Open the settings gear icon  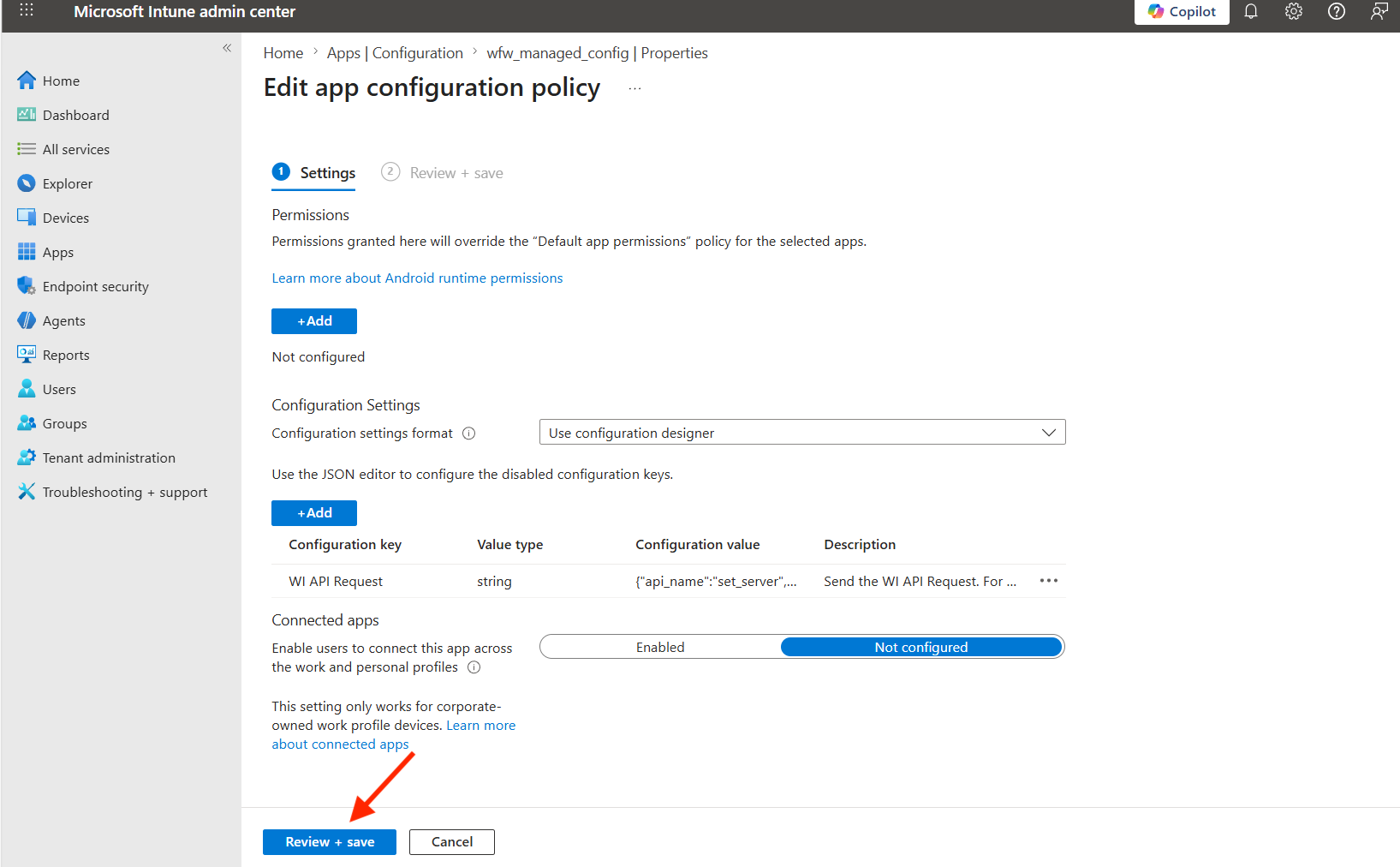point(1294,11)
